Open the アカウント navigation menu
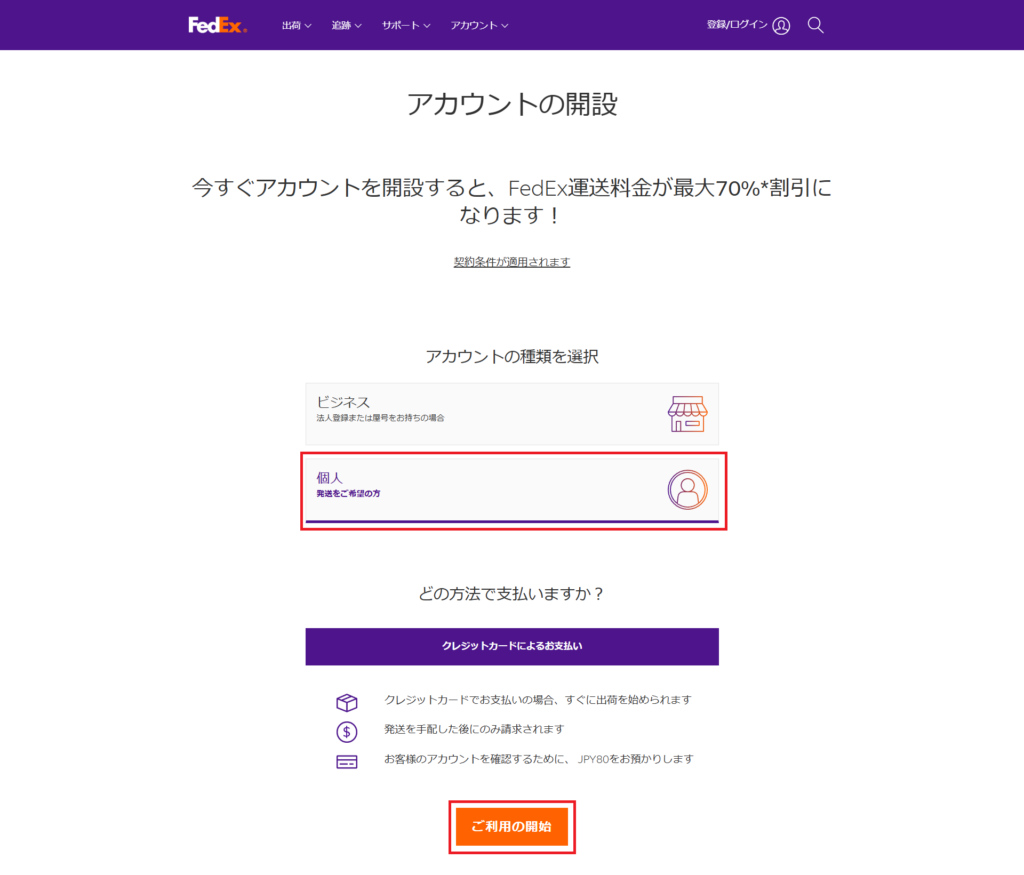This screenshot has height=875, width=1024. [479, 25]
